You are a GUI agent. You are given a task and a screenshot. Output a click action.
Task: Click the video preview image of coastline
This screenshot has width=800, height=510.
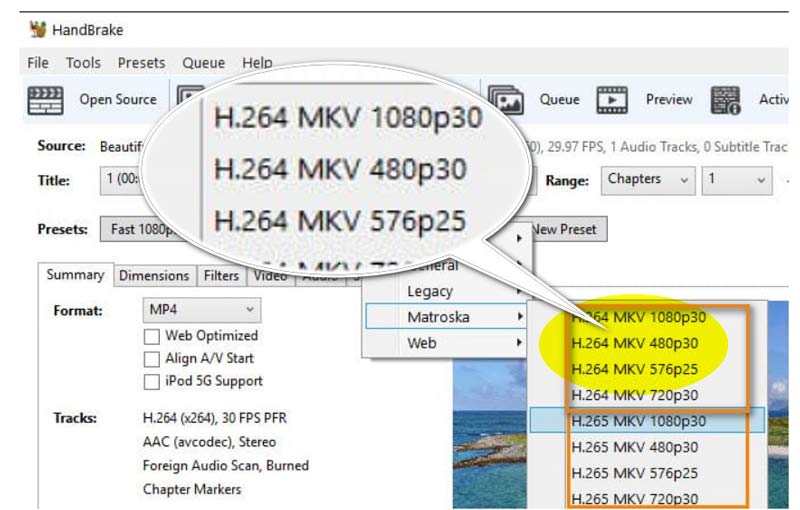click(x=490, y=434)
